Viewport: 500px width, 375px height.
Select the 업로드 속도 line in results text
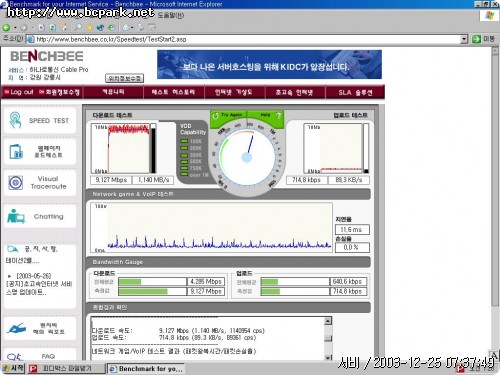[174, 338]
